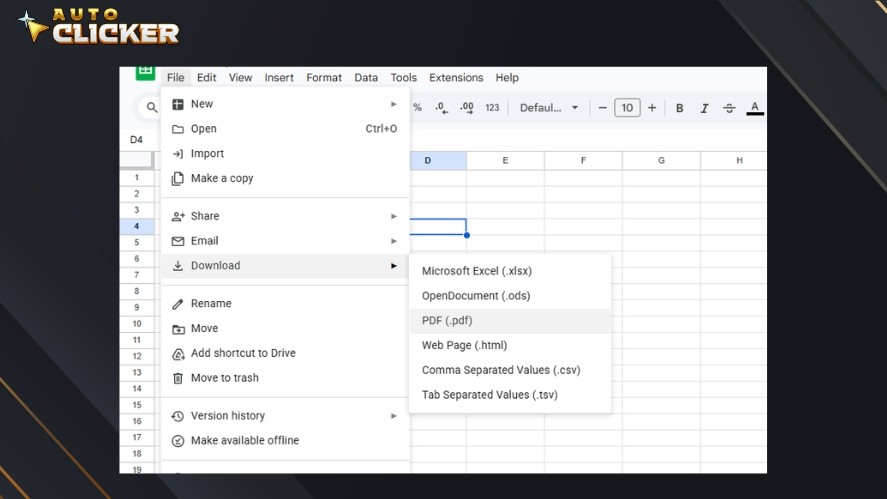887x499 pixels.
Task: Increase decimal places icon
Action: (x=467, y=107)
